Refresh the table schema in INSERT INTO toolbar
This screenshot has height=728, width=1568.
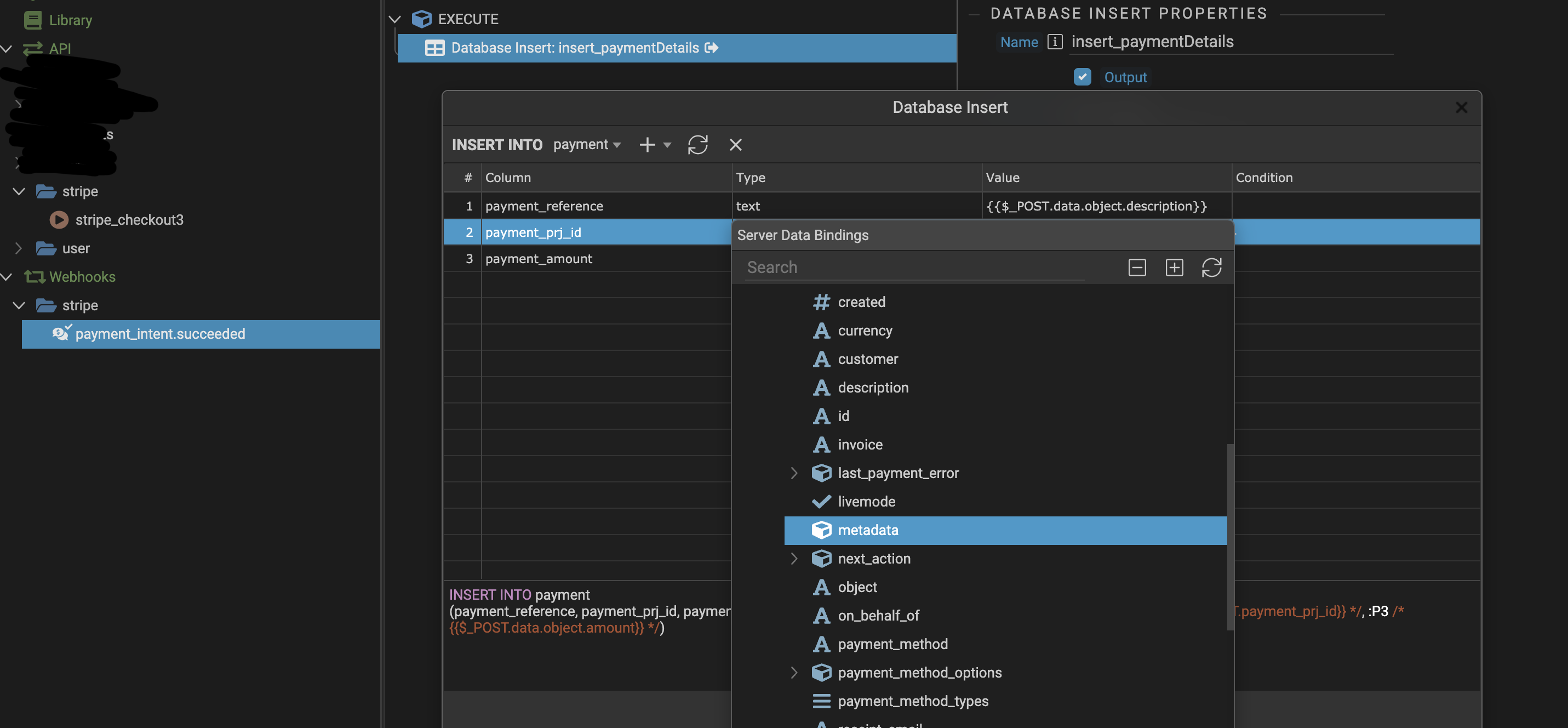click(697, 144)
